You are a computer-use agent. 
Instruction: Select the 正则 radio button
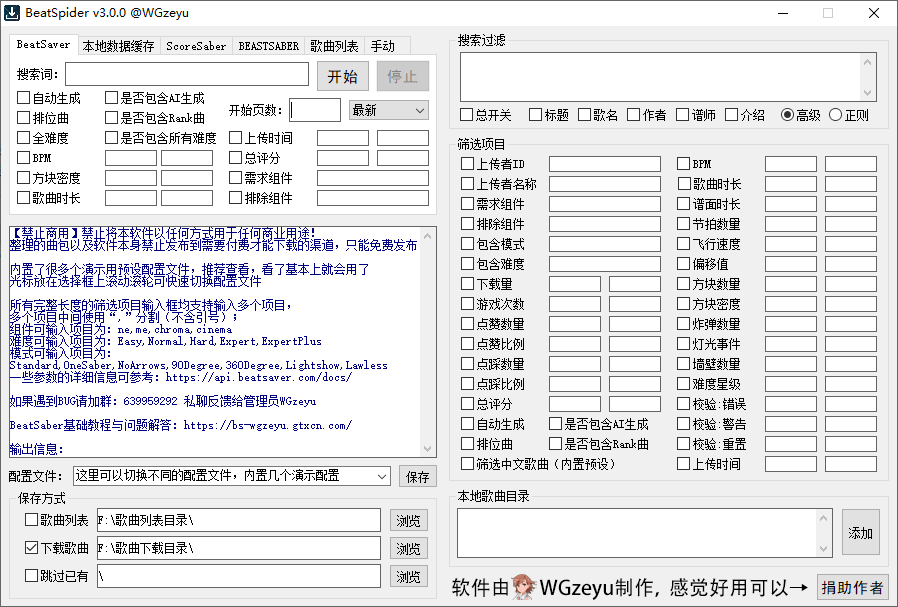[x=836, y=115]
